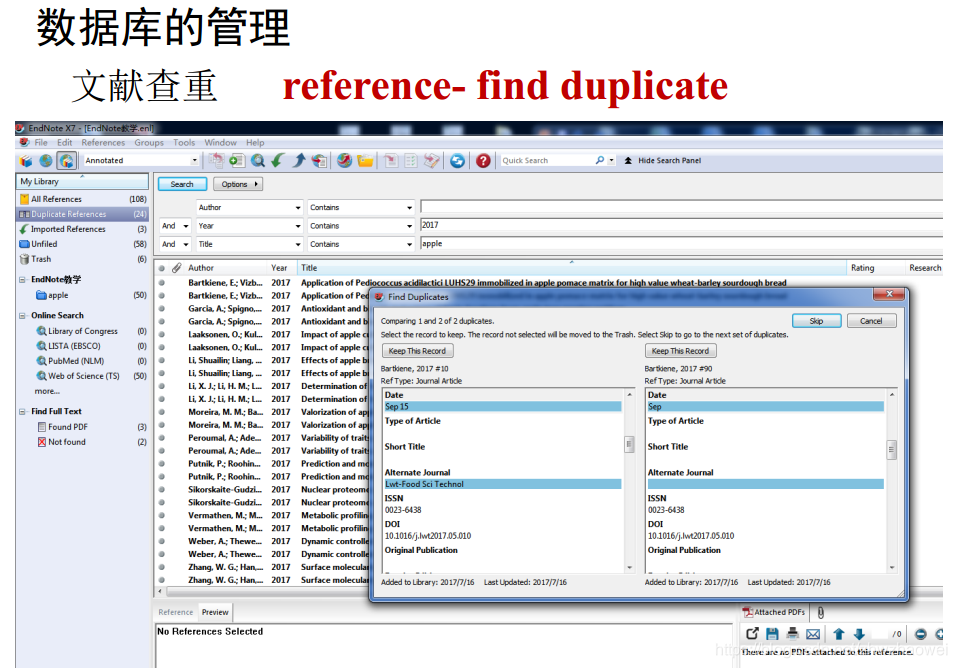Click the blue Export arrow icon
This screenshot has width=957, height=668.
coord(298,161)
